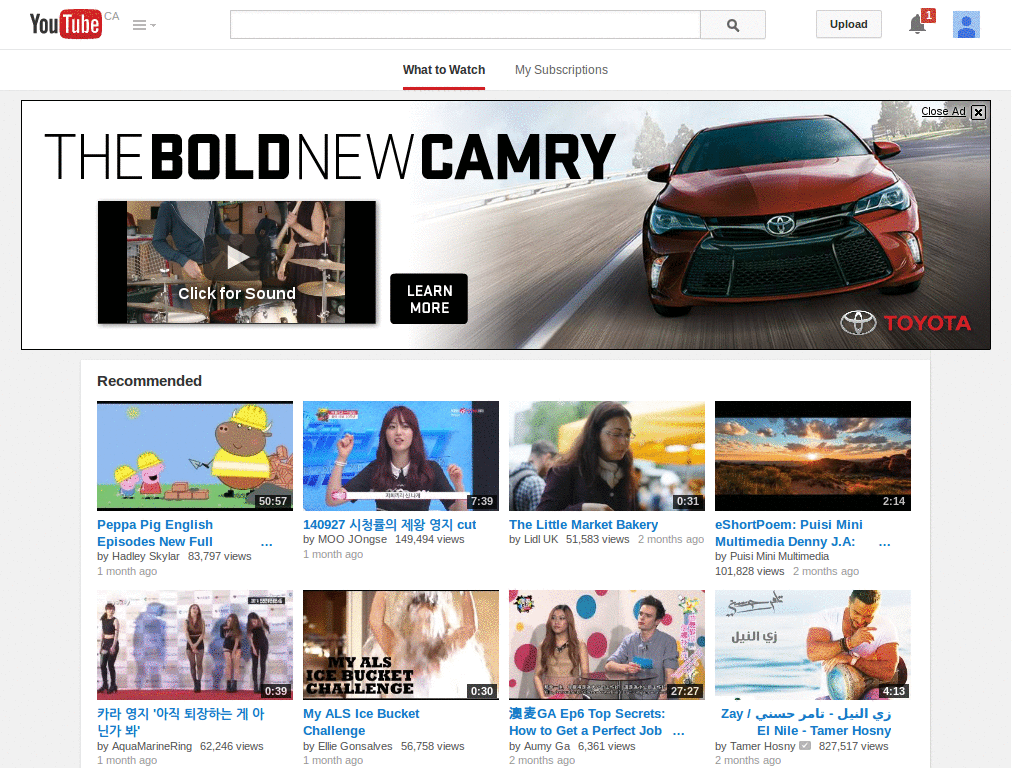This screenshot has width=1024, height=768.
Task: Expand ellipsis menu for Peppa Pig video
Action: (266, 543)
